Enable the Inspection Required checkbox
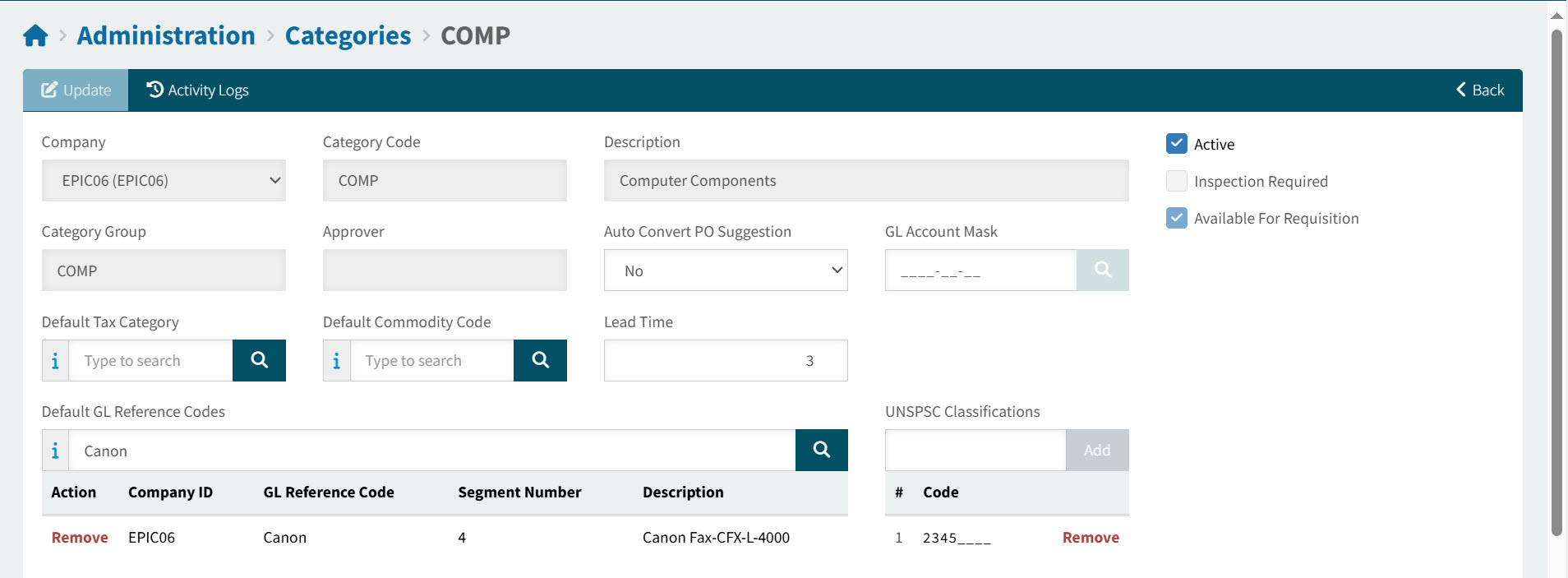This screenshot has width=1568, height=578. [1176, 181]
